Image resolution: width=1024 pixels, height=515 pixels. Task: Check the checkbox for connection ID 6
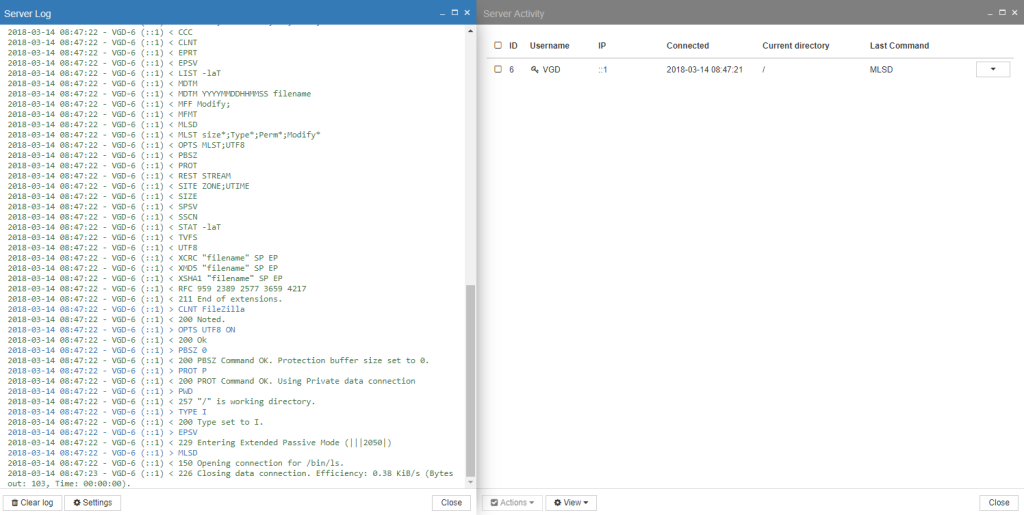tap(498, 69)
